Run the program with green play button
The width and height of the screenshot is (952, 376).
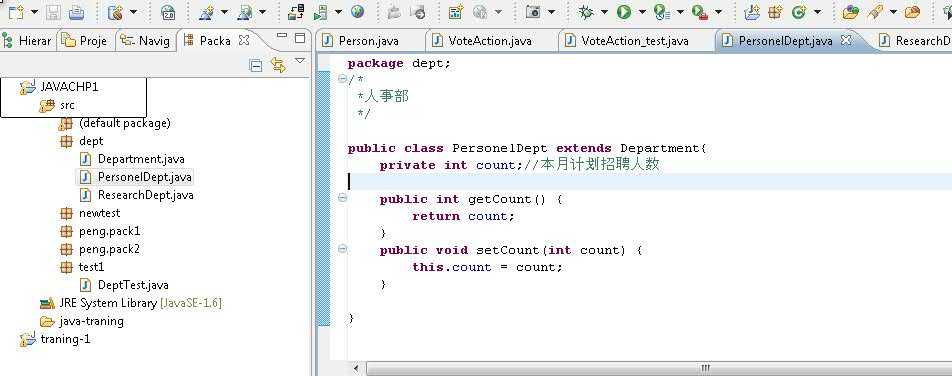point(623,12)
